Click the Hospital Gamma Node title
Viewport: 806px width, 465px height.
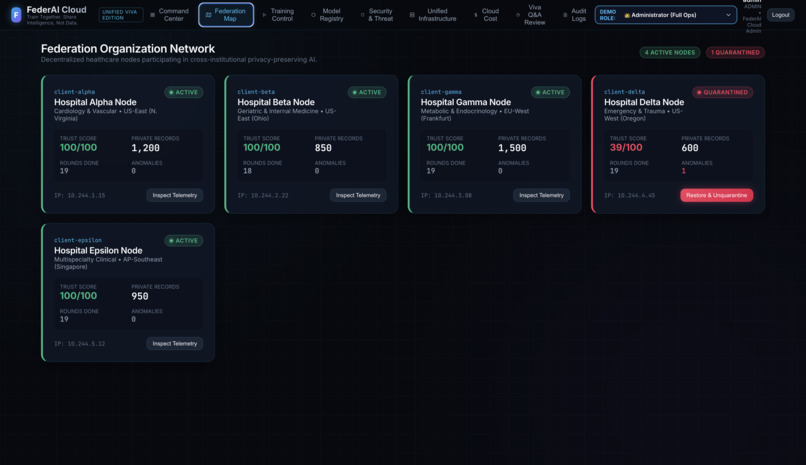tap(466, 102)
